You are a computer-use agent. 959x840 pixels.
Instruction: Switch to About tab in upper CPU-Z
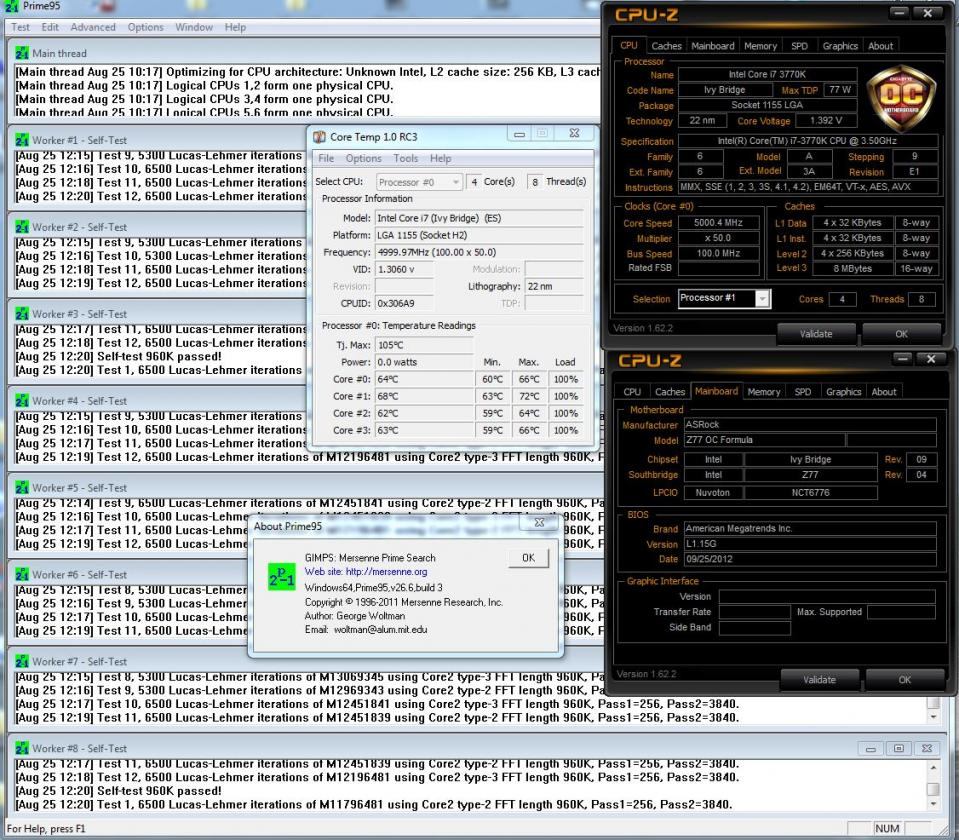pyautogui.click(x=880, y=46)
